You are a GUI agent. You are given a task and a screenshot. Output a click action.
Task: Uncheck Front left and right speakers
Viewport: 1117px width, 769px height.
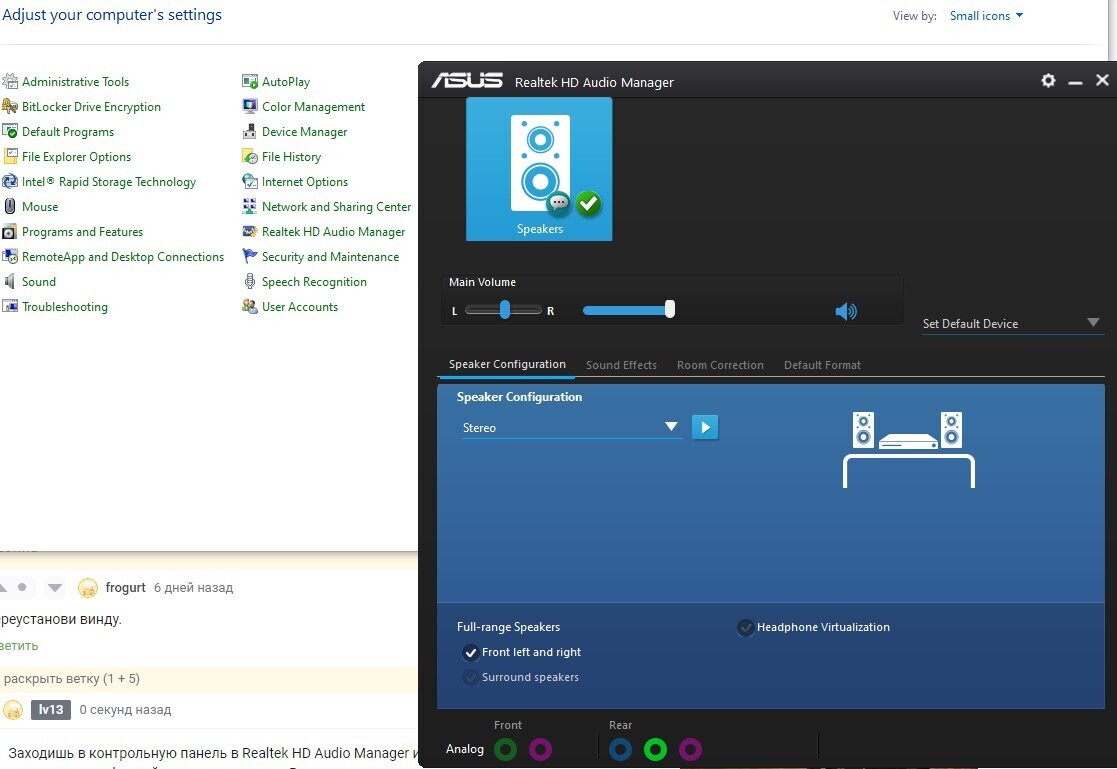[471, 653]
